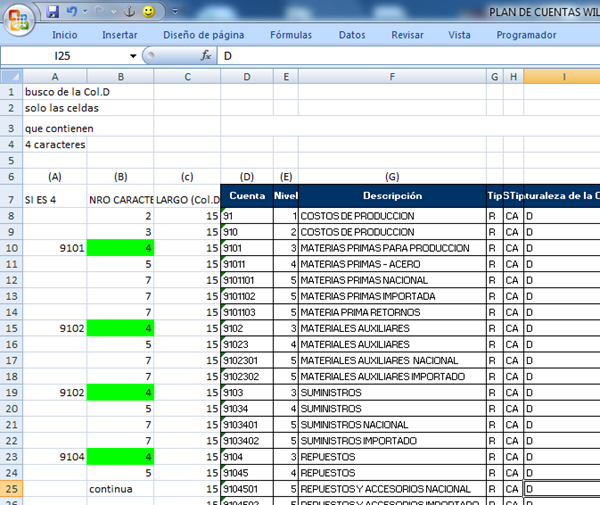Undo the last action using the toolbar arrow
600x505 pixels.
point(75,12)
